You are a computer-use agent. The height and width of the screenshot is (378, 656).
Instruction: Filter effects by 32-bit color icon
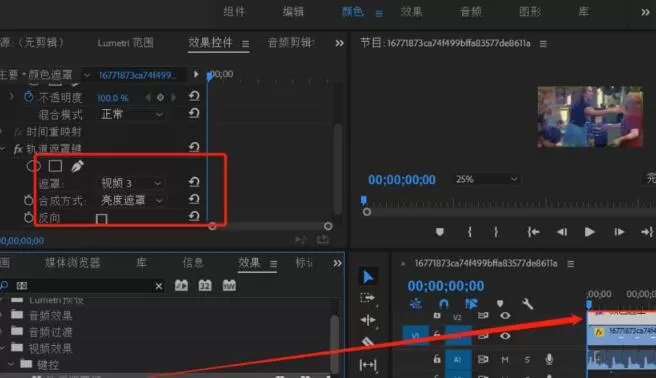[x=205, y=286]
